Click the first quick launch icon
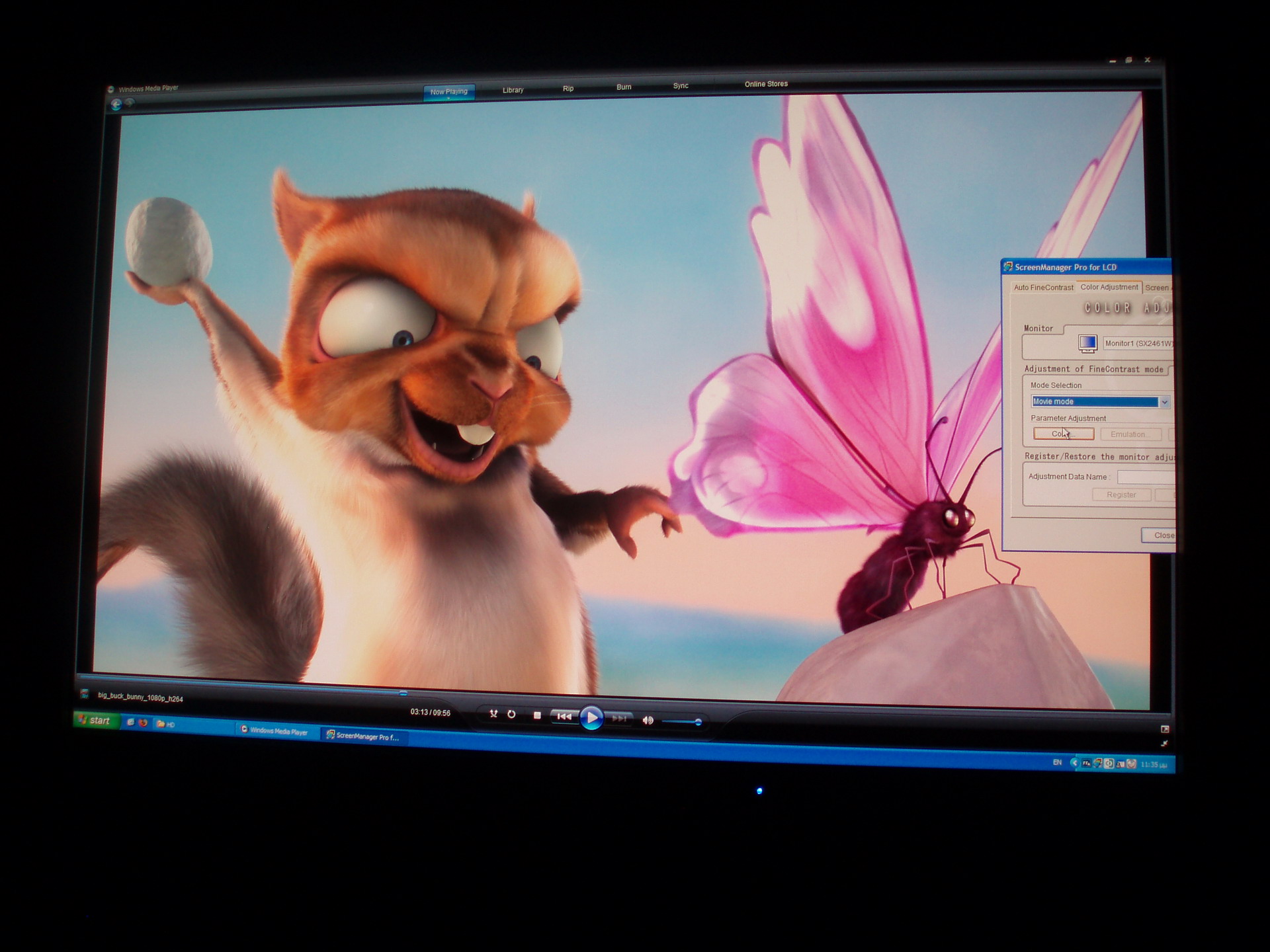The height and width of the screenshot is (952, 1270). (130, 723)
